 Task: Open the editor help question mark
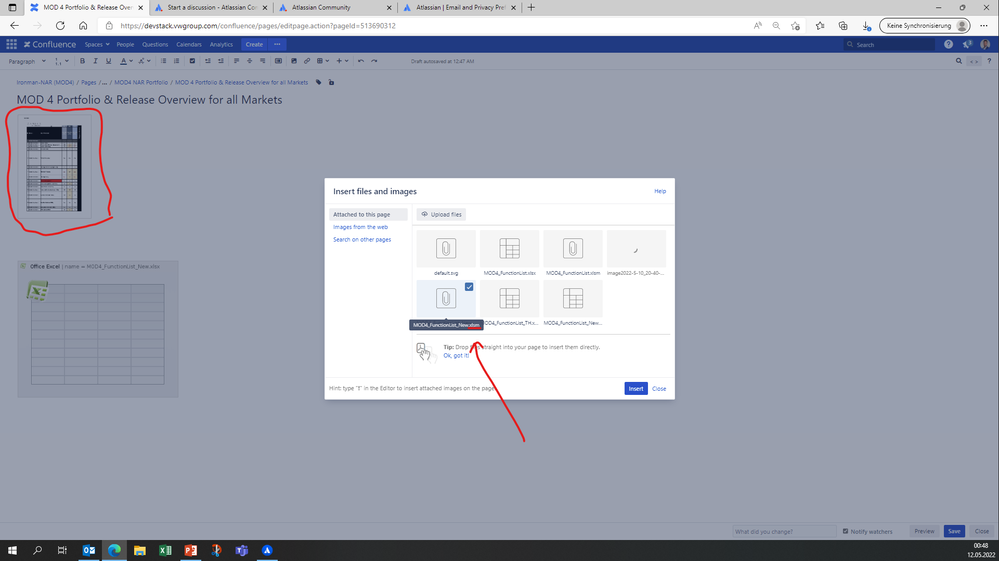989,61
